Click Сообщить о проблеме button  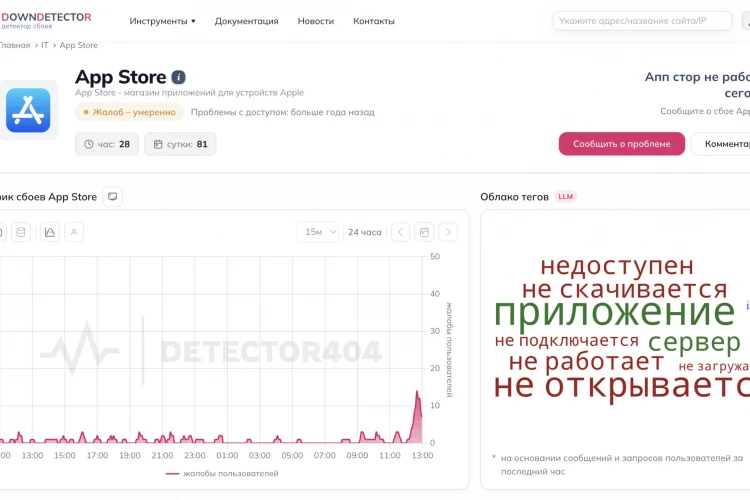[x=621, y=144]
